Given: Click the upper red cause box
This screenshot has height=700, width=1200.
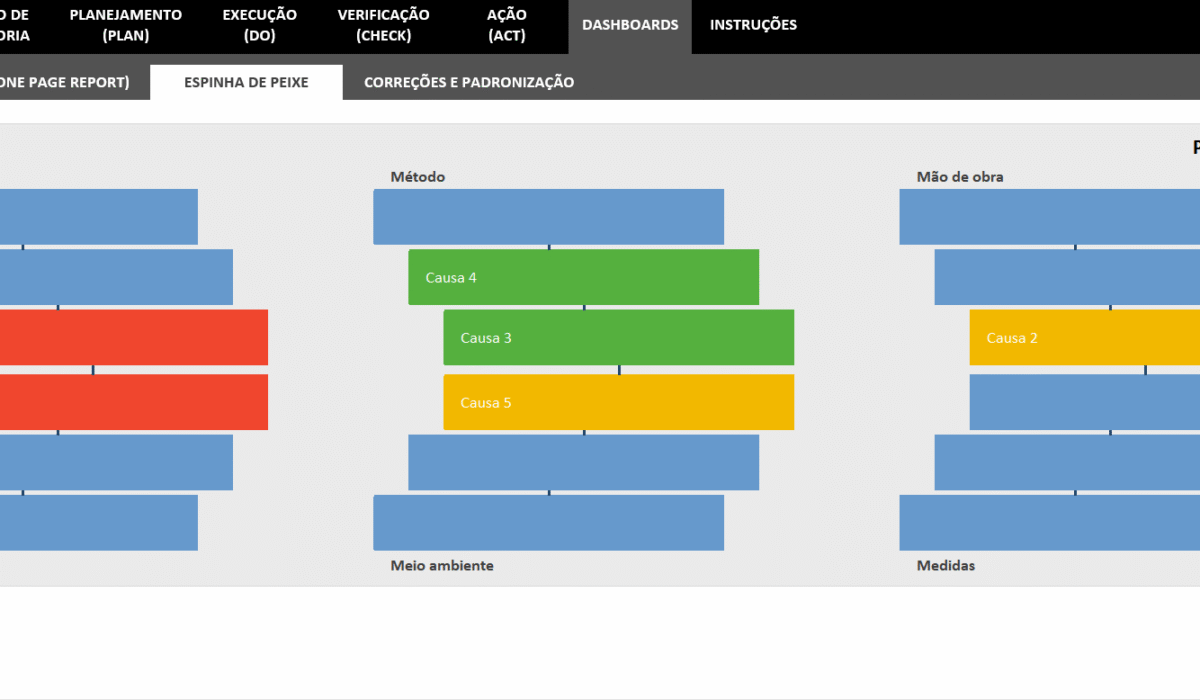Looking at the screenshot, I should [x=133, y=337].
